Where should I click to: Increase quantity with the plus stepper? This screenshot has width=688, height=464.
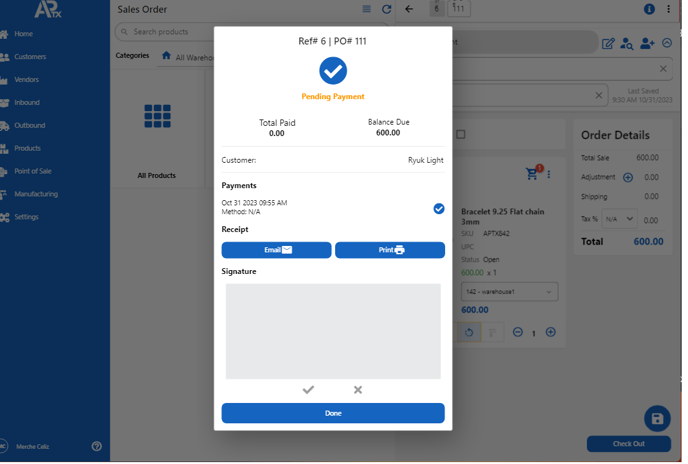pyautogui.click(x=551, y=332)
